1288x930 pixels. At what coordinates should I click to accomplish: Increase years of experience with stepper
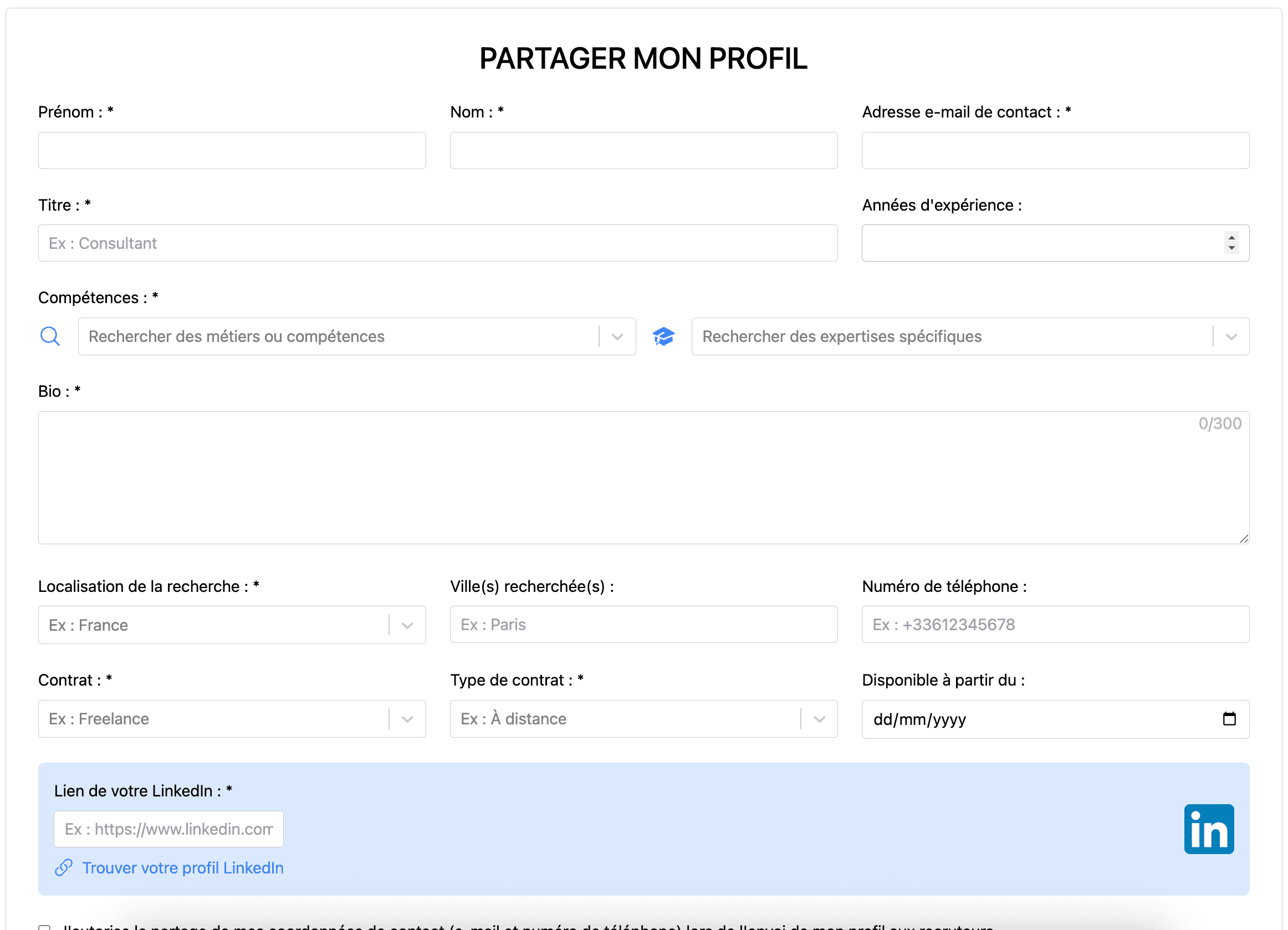point(1231,238)
